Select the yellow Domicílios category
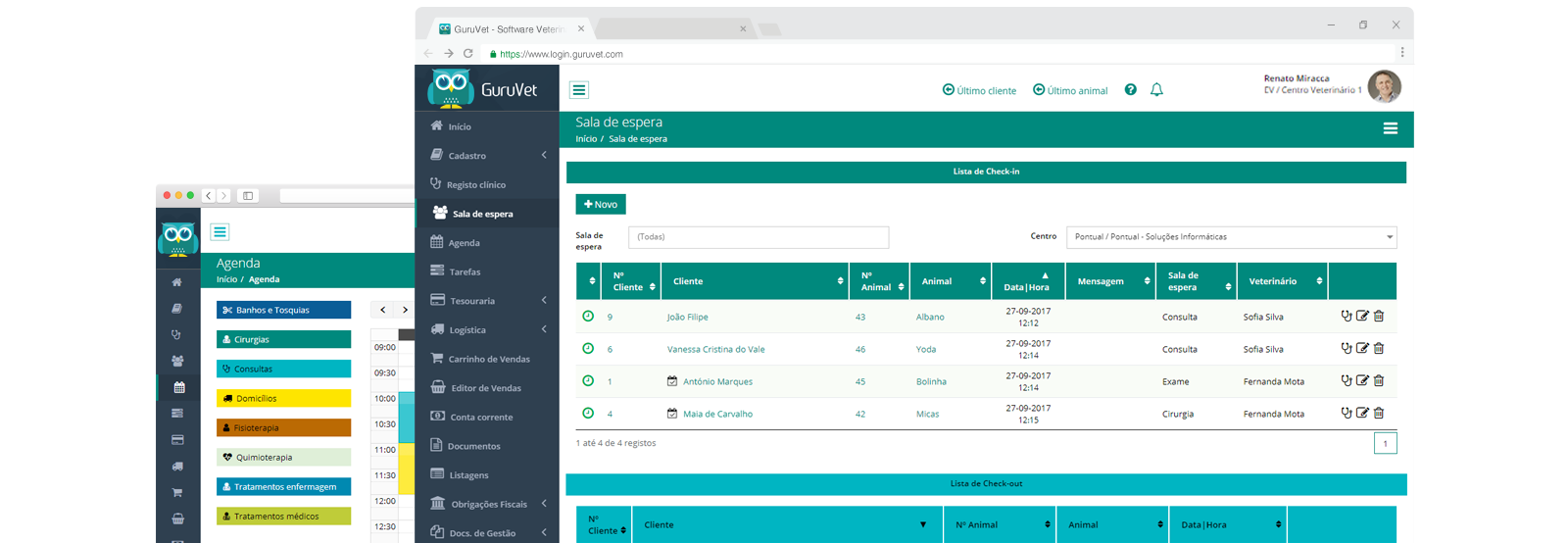The height and width of the screenshot is (543, 1568). tap(283, 398)
